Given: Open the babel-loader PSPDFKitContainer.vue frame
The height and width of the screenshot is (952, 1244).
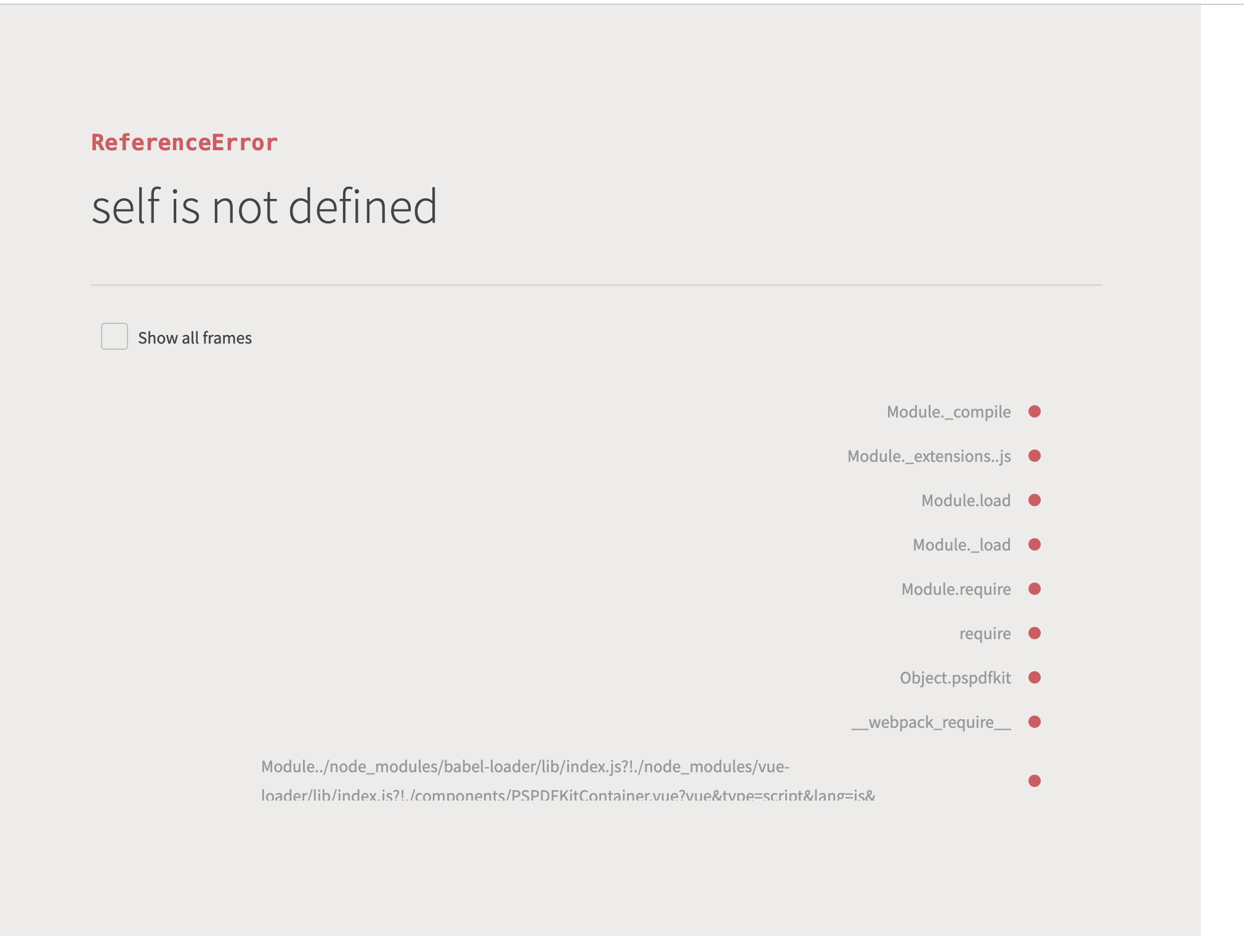Looking at the screenshot, I should [x=568, y=780].
